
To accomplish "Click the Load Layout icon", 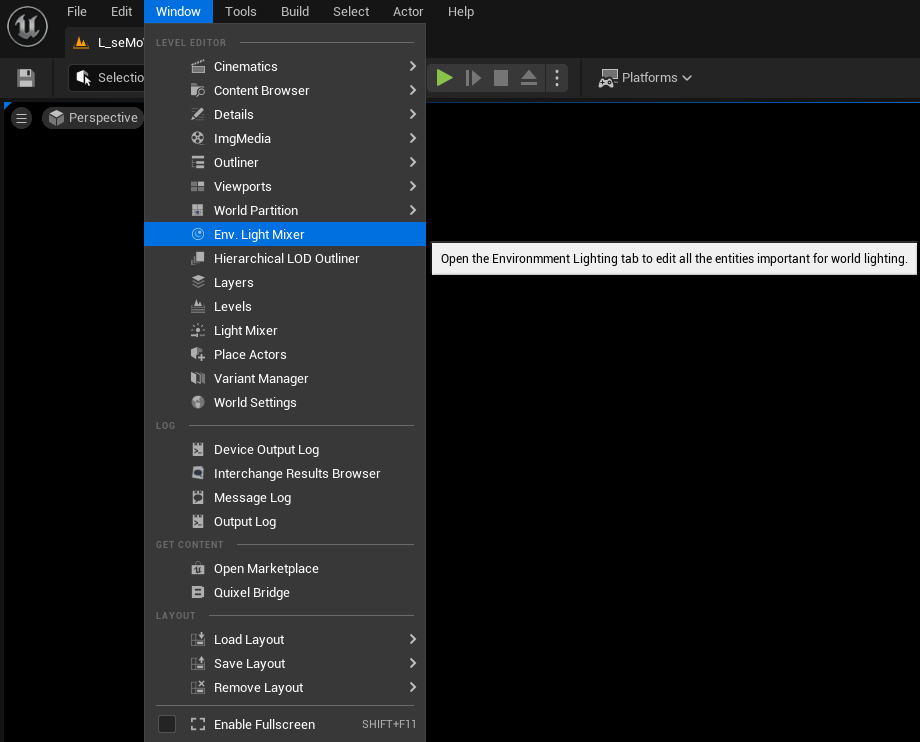I will (x=198, y=640).
